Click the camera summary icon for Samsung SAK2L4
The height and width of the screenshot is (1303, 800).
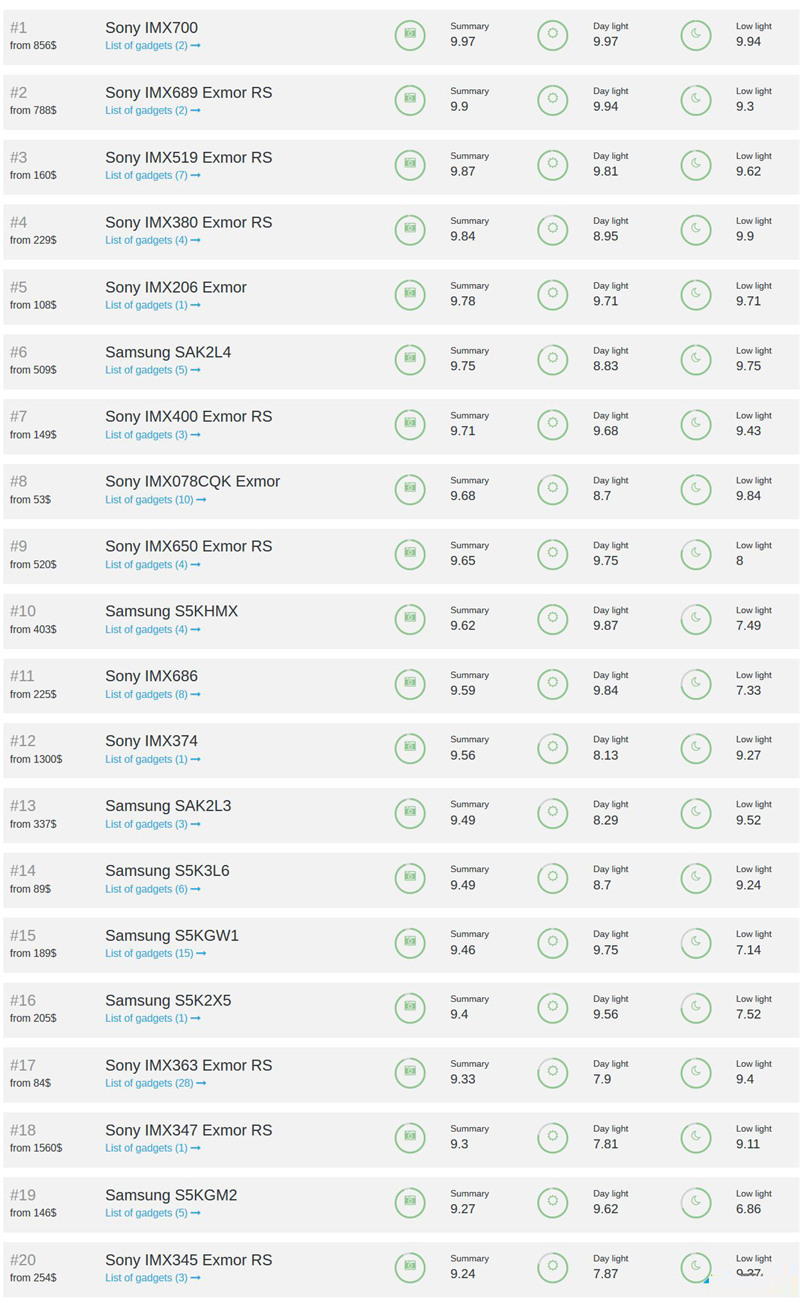click(x=409, y=359)
